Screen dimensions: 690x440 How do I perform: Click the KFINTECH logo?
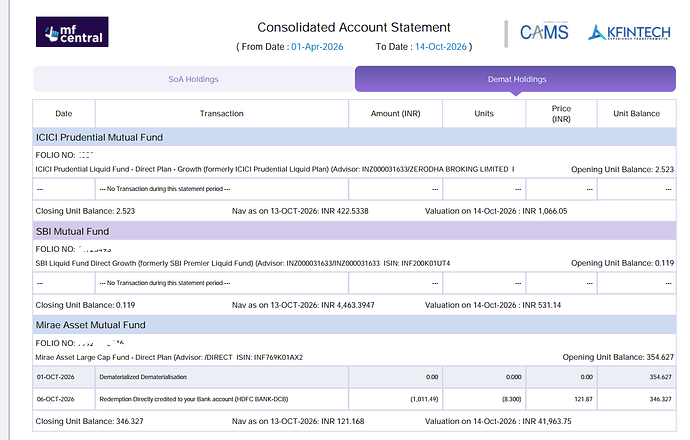click(x=629, y=33)
